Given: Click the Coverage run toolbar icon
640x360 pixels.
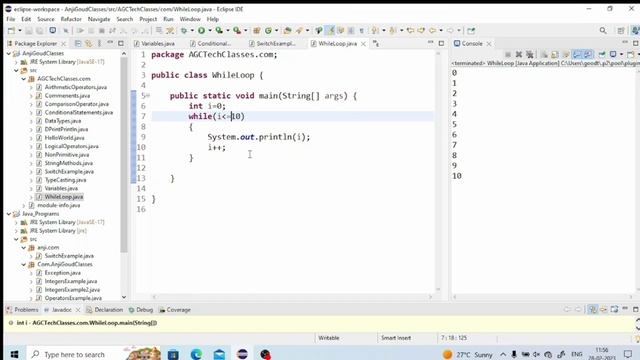Looking at the screenshot, I should coord(219,31).
